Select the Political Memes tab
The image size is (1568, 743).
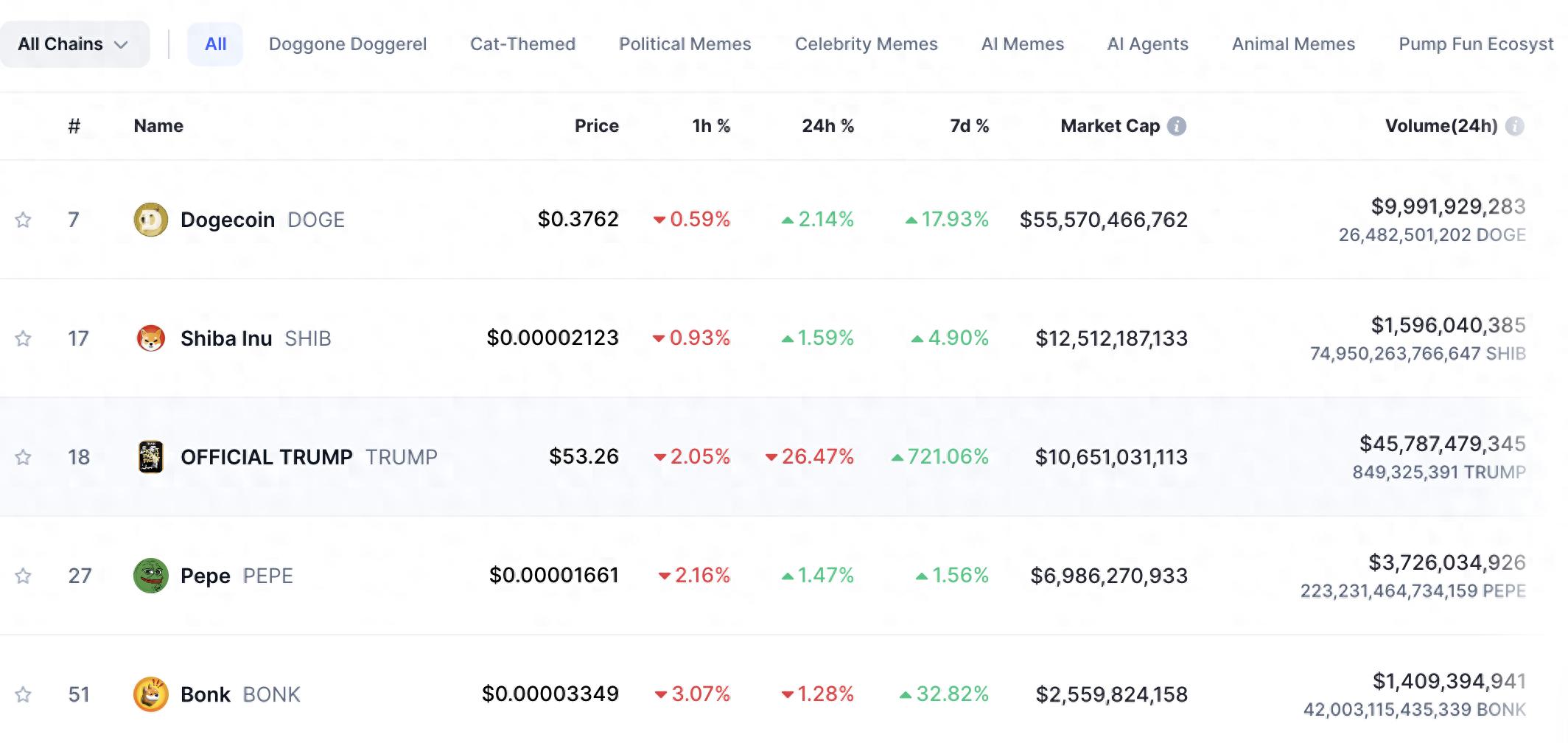pyautogui.click(x=685, y=44)
